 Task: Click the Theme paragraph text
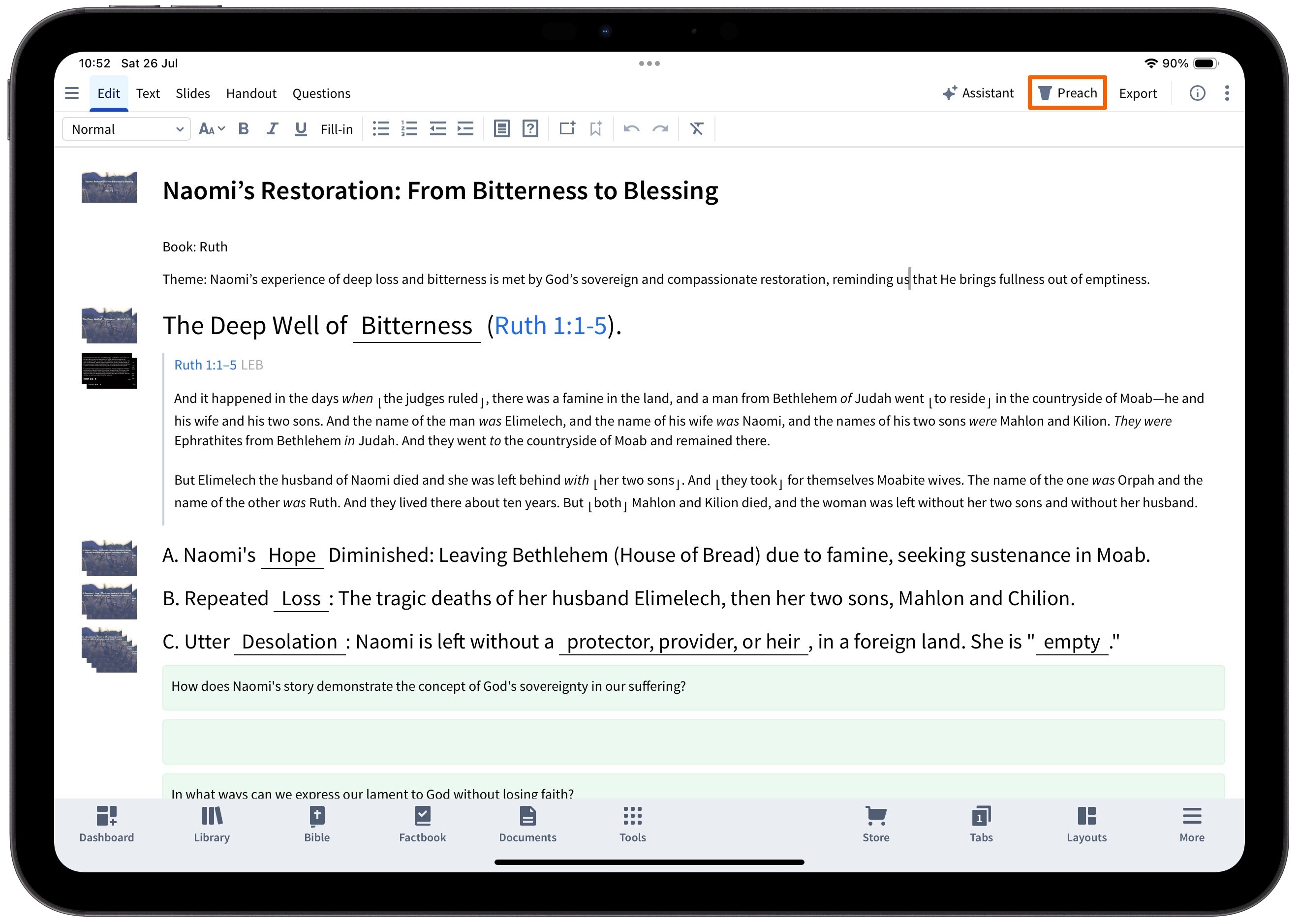655,279
